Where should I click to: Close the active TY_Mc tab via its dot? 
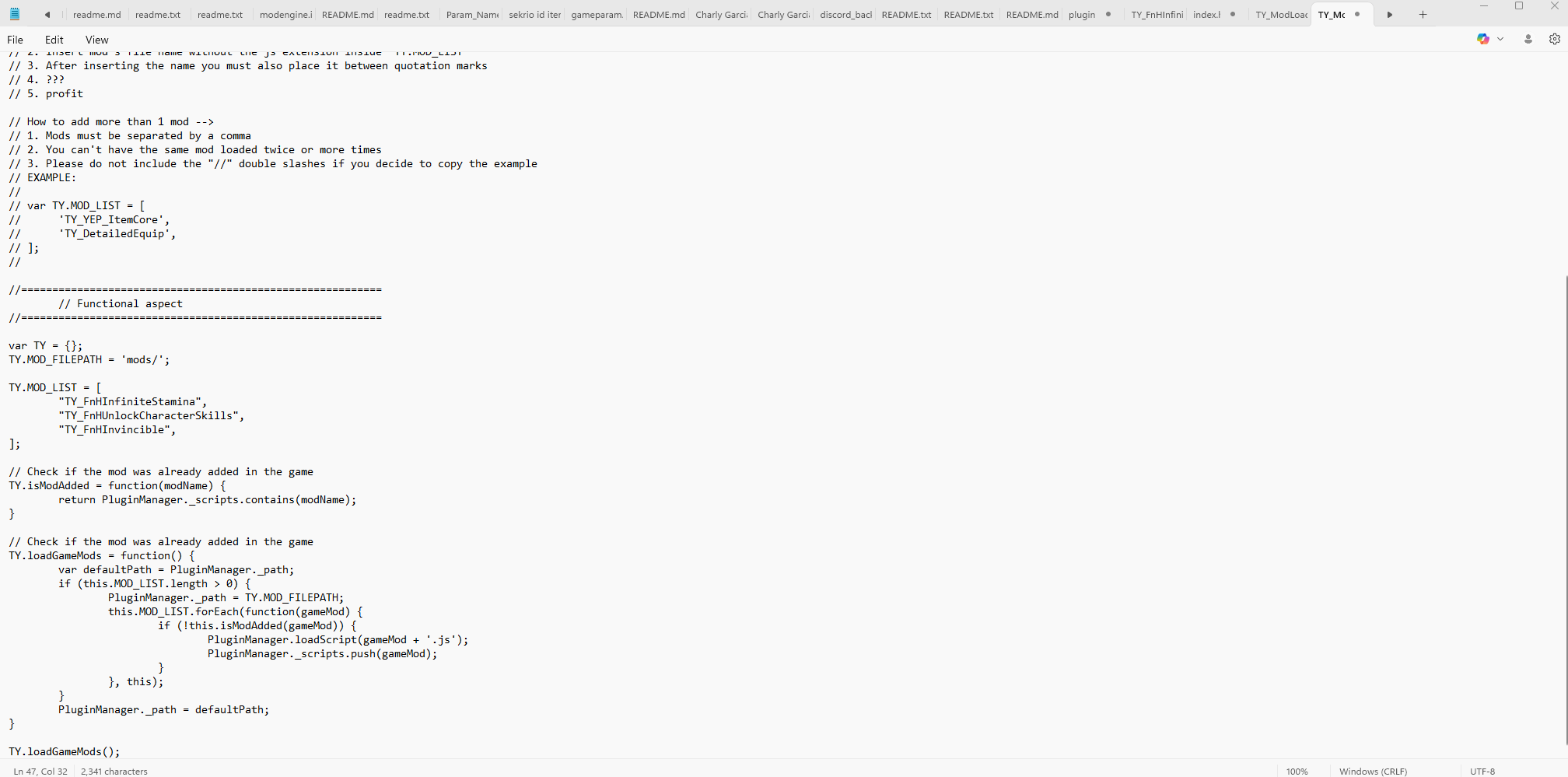coord(1357,14)
